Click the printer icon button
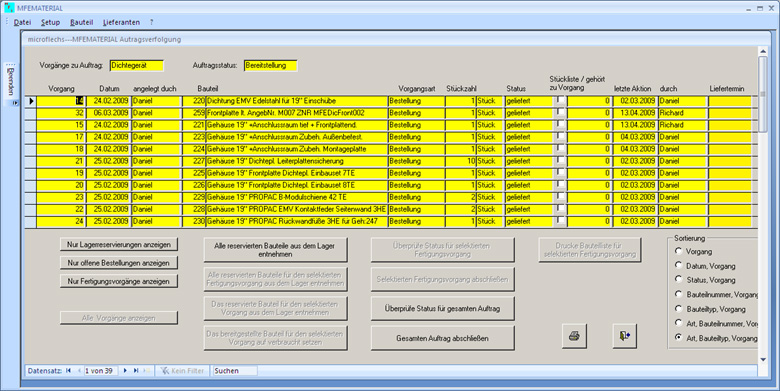 (574, 336)
